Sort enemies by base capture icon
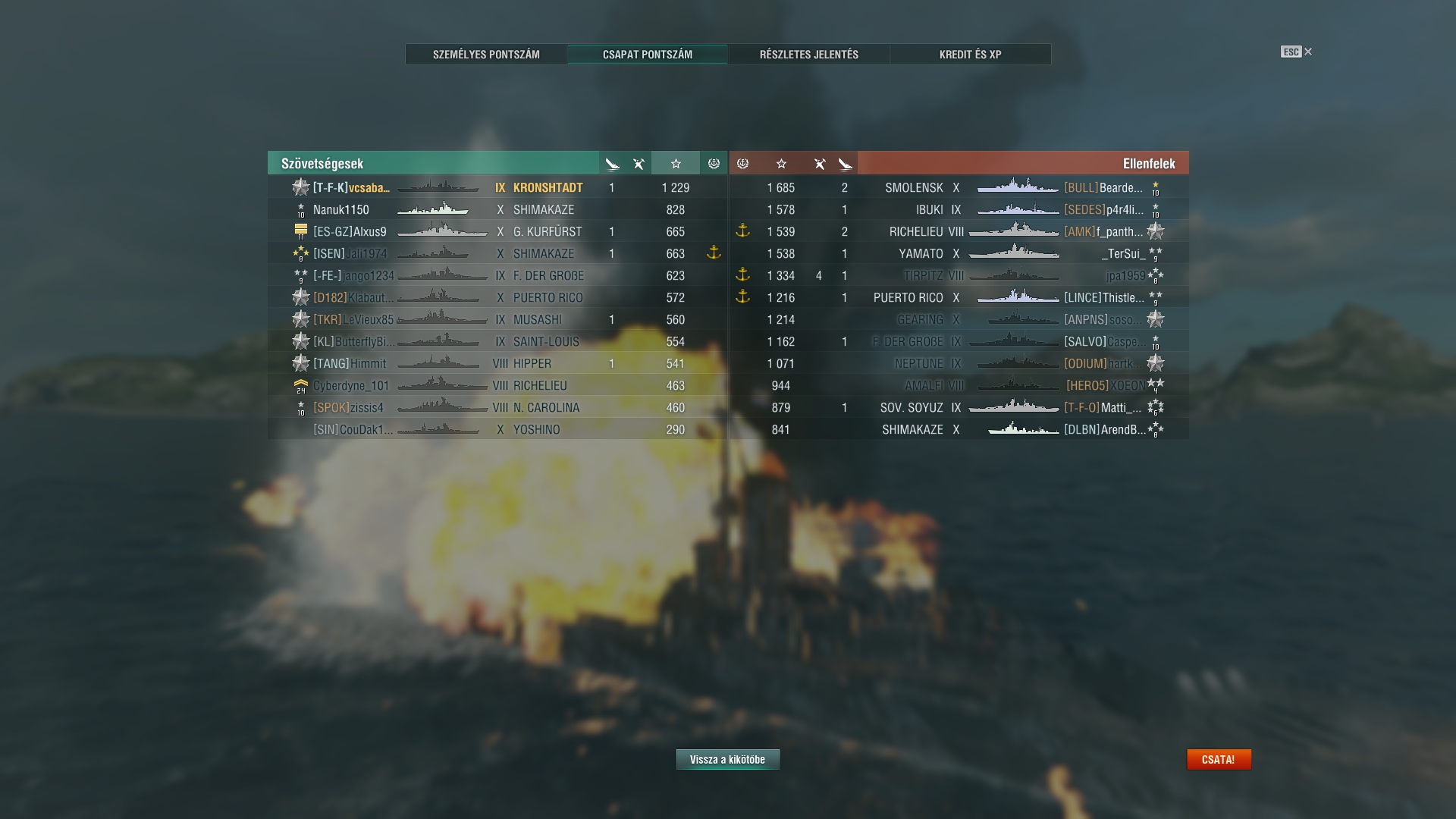Image resolution: width=1456 pixels, height=819 pixels. tap(743, 163)
